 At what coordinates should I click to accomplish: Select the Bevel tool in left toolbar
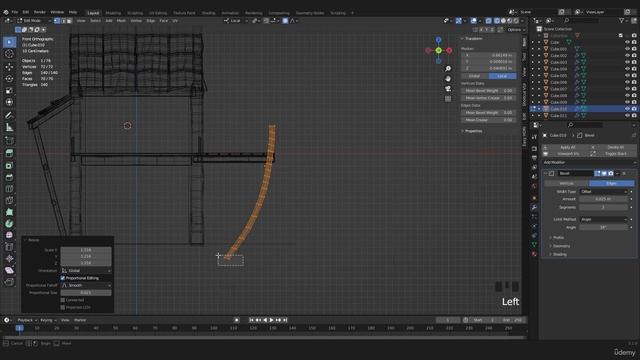point(9,177)
